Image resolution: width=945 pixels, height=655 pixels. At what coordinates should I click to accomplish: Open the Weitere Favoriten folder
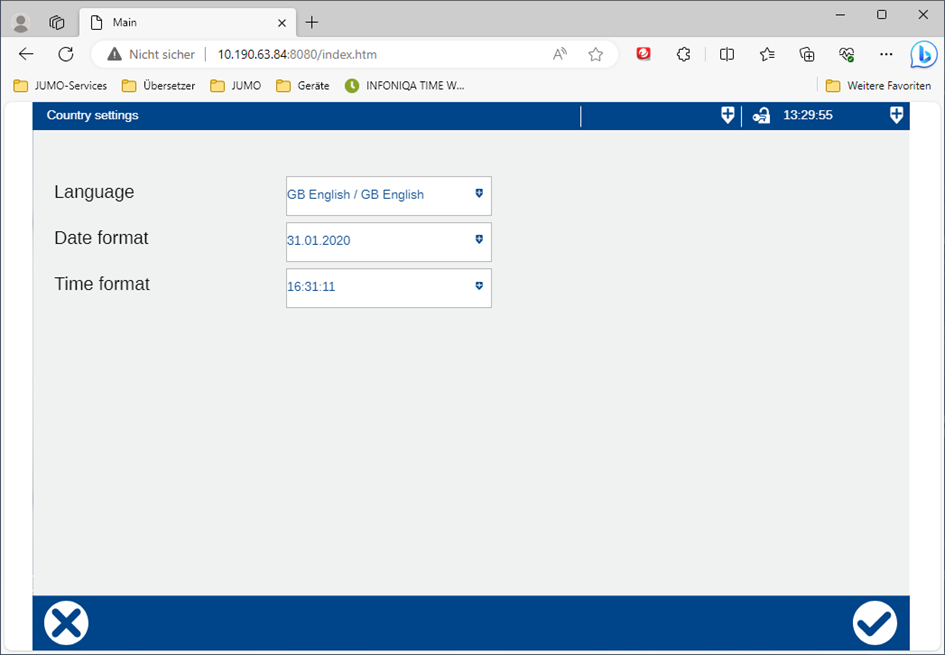pyautogui.click(x=878, y=86)
